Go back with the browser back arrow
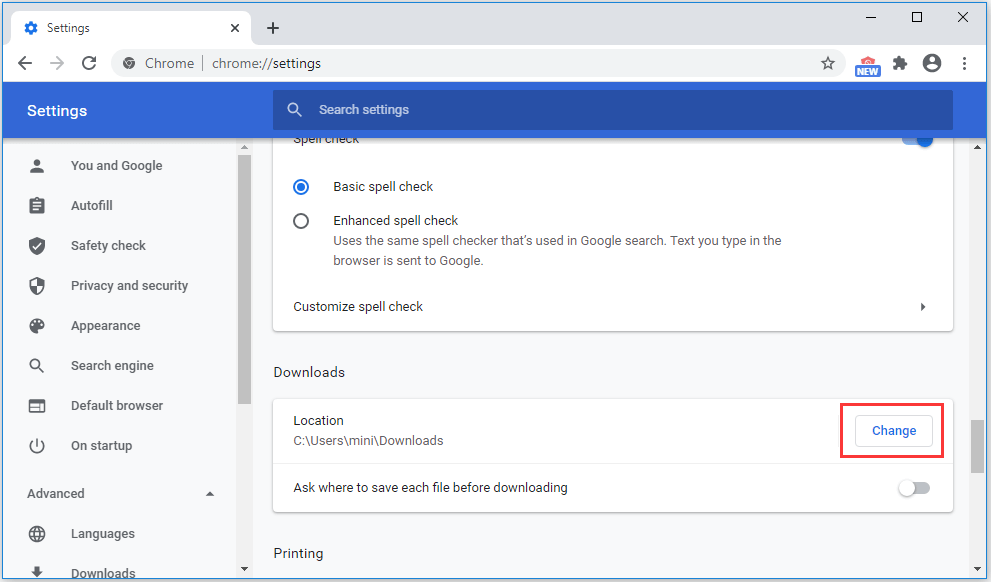Image resolution: width=991 pixels, height=582 pixels. pyautogui.click(x=25, y=63)
